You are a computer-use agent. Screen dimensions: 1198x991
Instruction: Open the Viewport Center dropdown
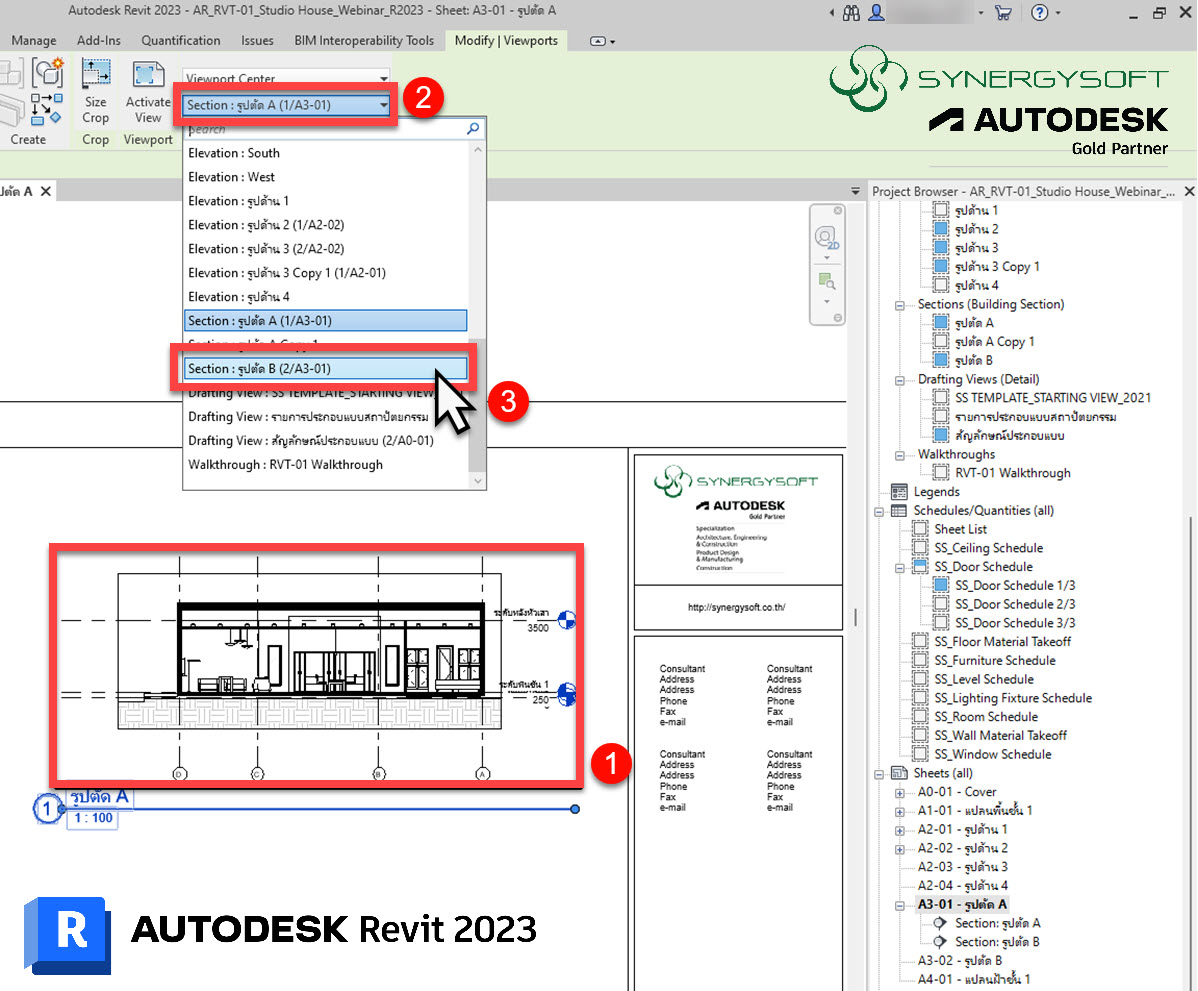click(x=286, y=78)
